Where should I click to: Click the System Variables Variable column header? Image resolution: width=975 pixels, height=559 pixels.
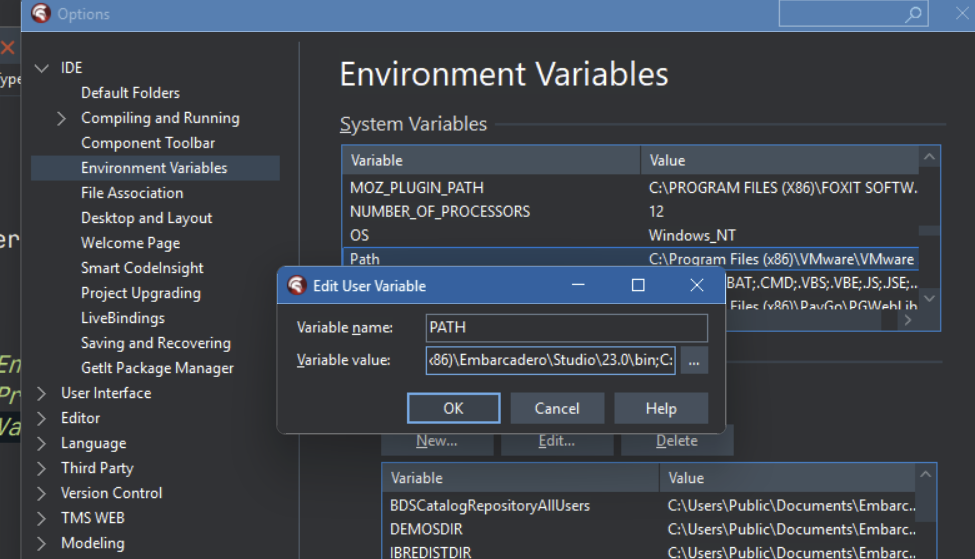point(491,160)
